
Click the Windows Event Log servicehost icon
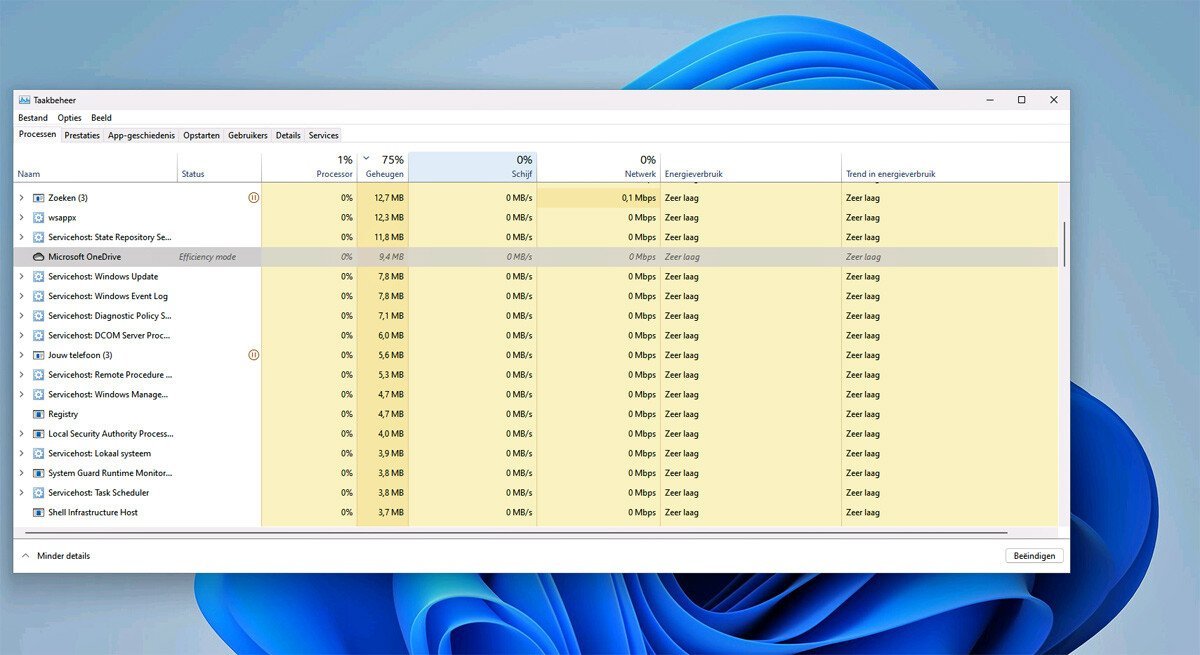pyautogui.click(x=39, y=296)
